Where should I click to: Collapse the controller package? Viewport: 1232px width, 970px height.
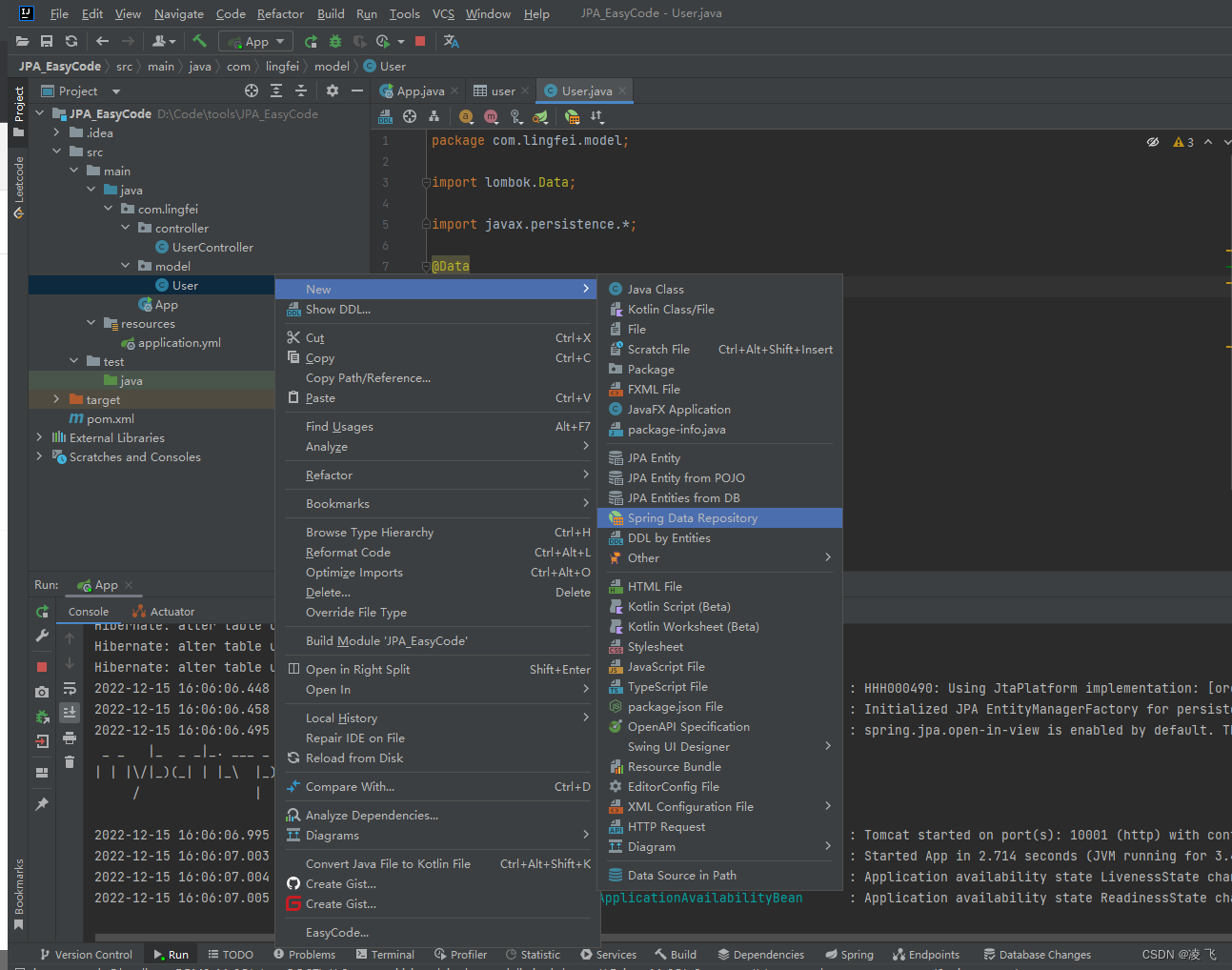click(125, 228)
